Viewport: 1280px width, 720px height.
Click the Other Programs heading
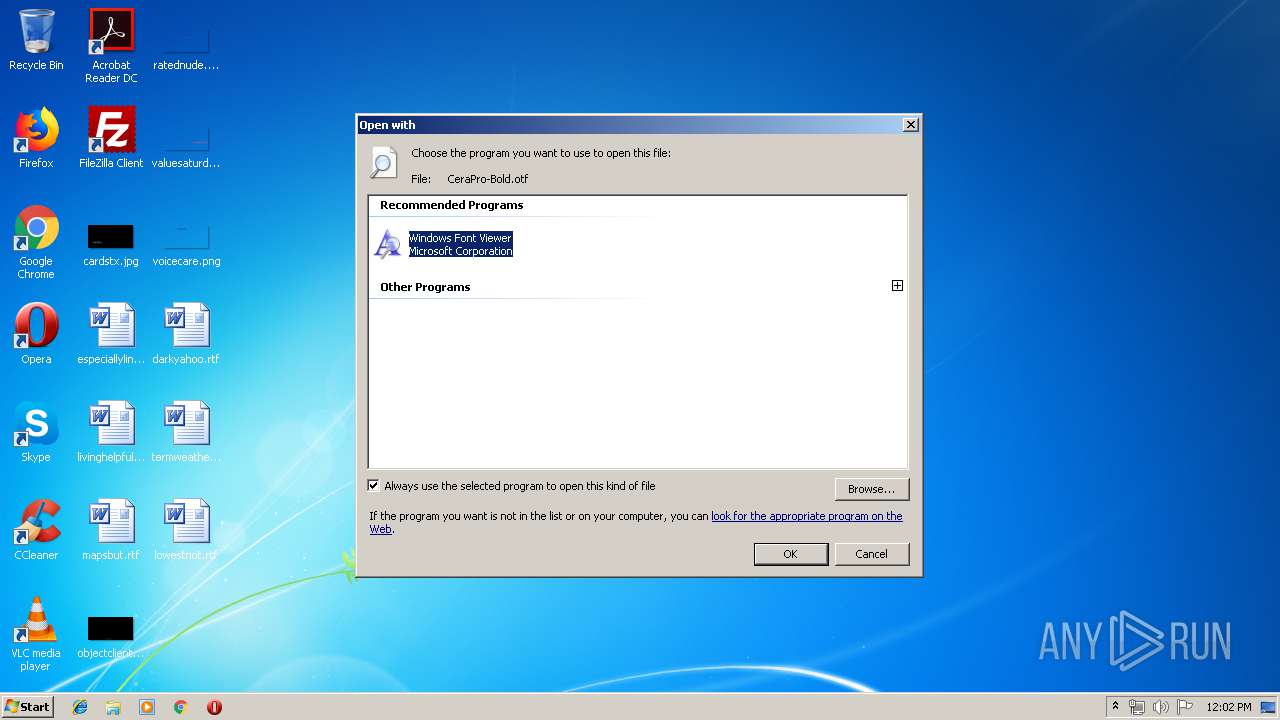pos(425,287)
